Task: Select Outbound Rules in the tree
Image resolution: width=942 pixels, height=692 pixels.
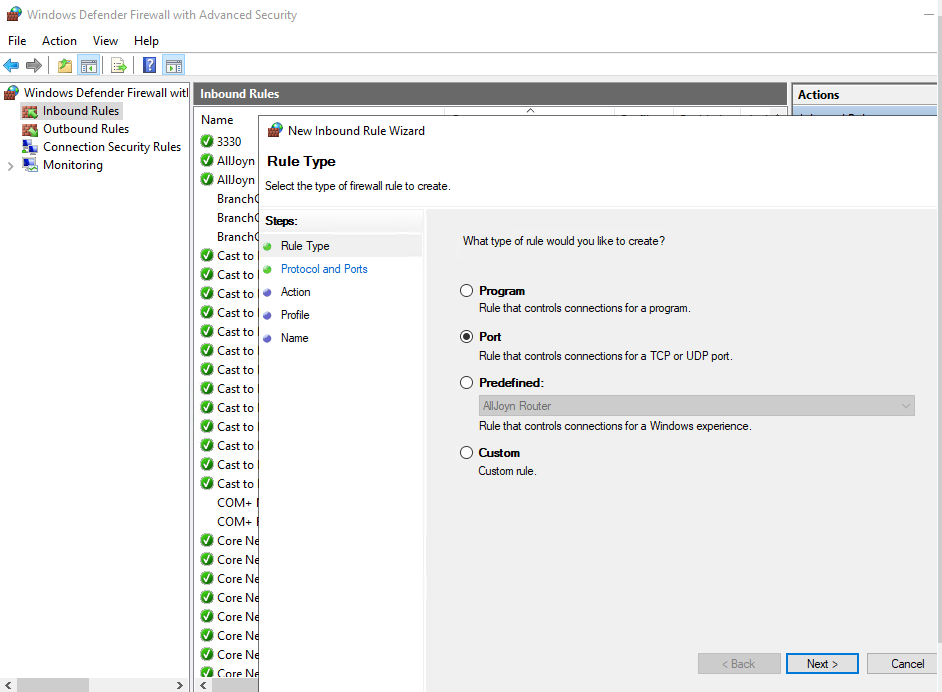Action: click(86, 129)
